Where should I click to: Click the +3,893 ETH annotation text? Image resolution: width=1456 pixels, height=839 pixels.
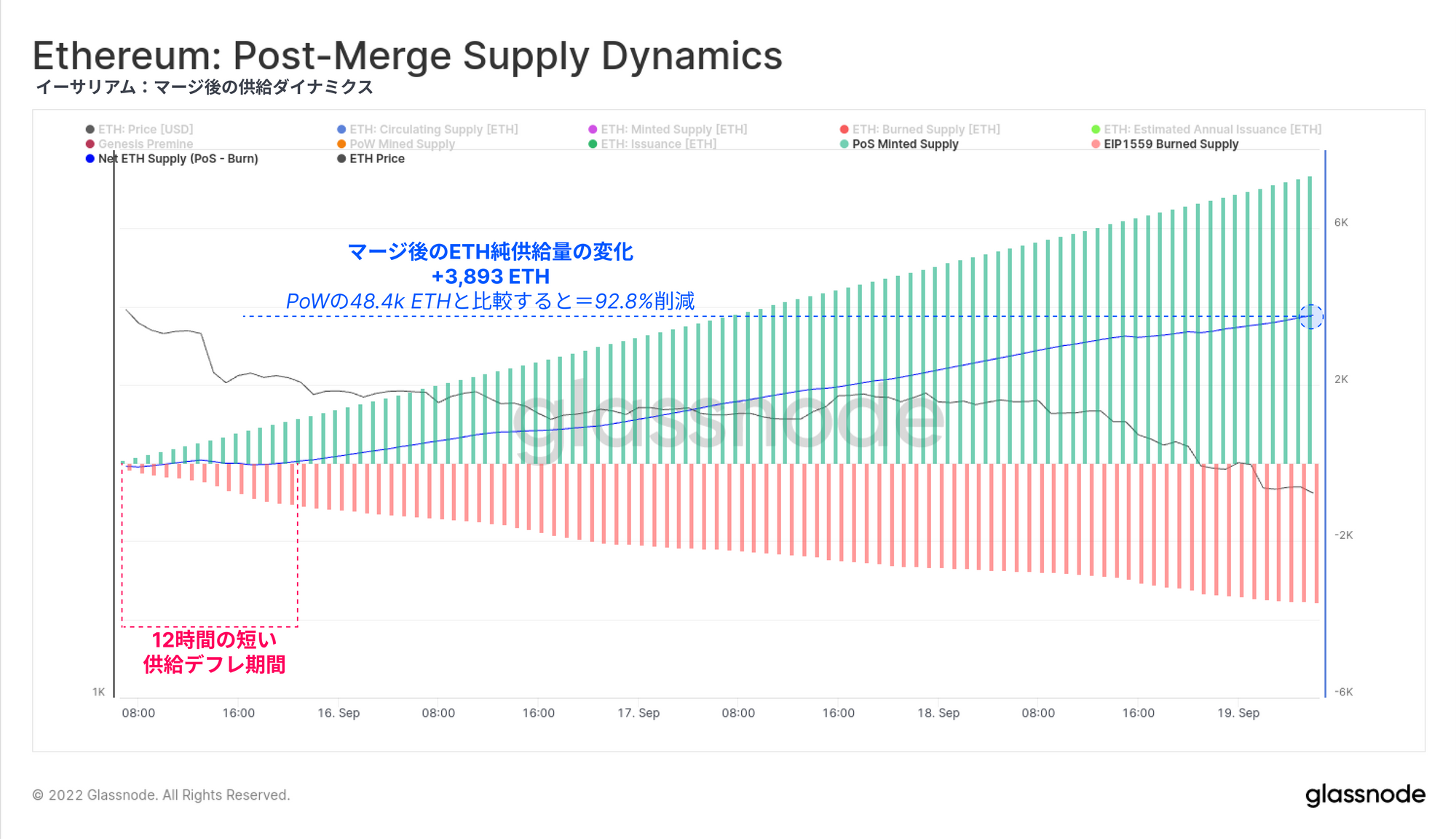point(490,277)
